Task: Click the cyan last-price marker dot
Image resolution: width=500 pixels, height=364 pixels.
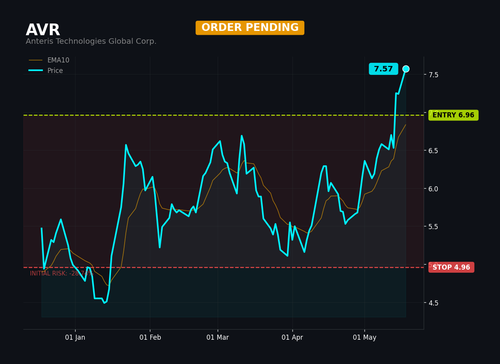Action: pyautogui.click(x=406, y=69)
